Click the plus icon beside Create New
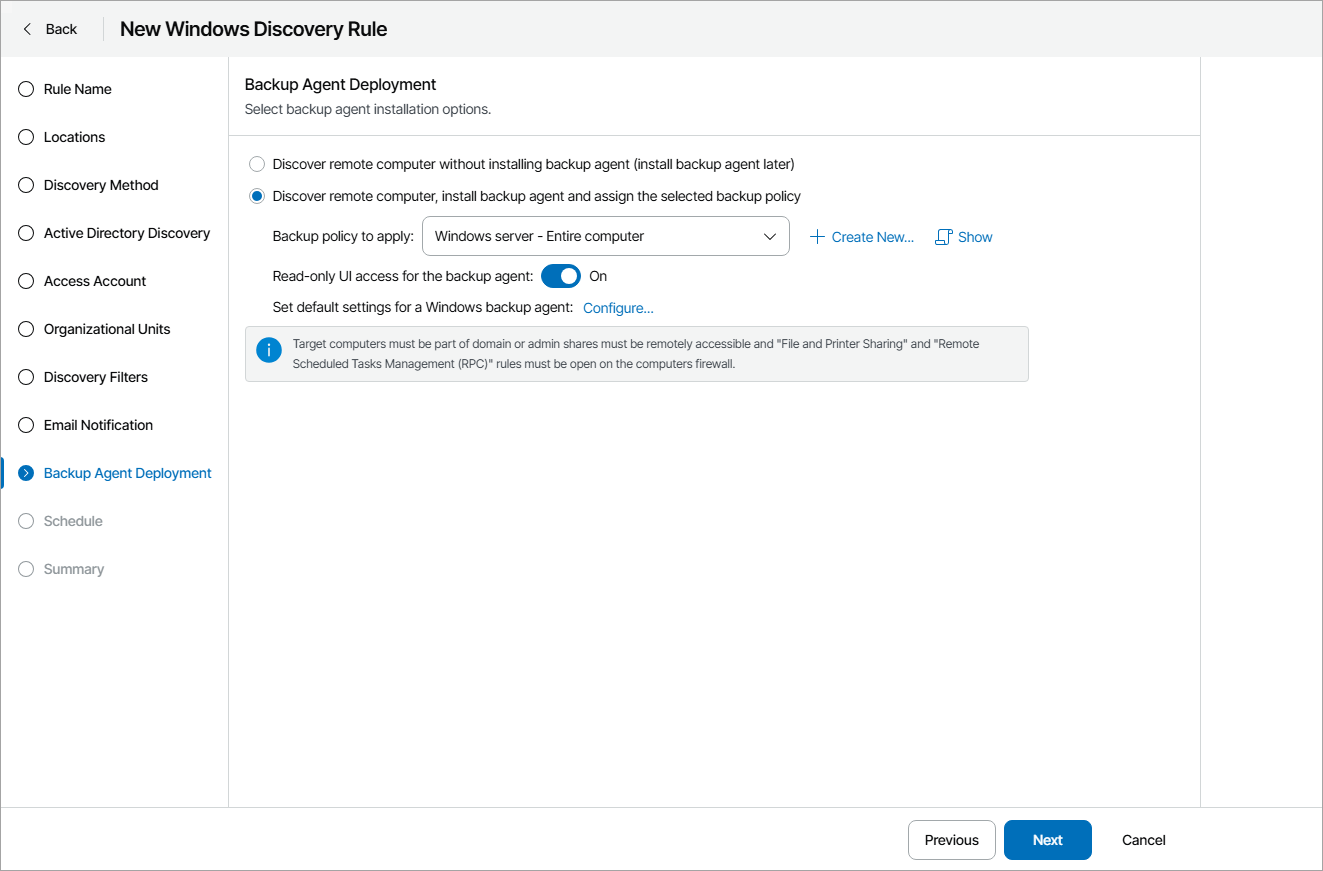The image size is (1323, 871). pos(819,236)
